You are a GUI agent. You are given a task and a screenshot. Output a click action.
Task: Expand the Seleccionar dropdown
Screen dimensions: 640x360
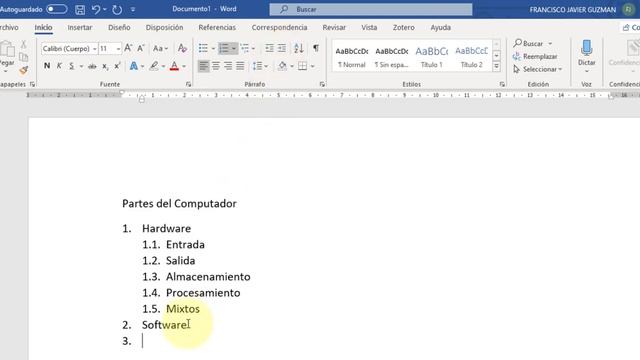click(x=560, y=69)
